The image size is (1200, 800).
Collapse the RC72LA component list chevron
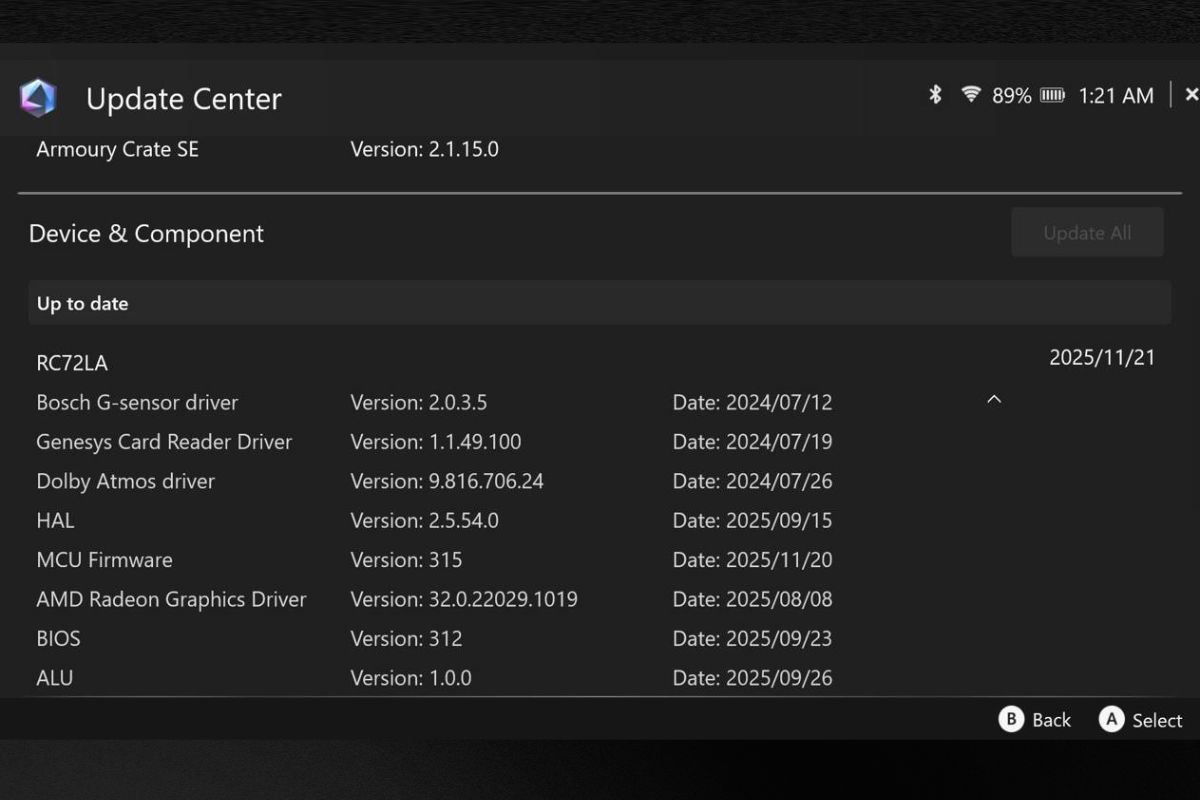[994, 400]
